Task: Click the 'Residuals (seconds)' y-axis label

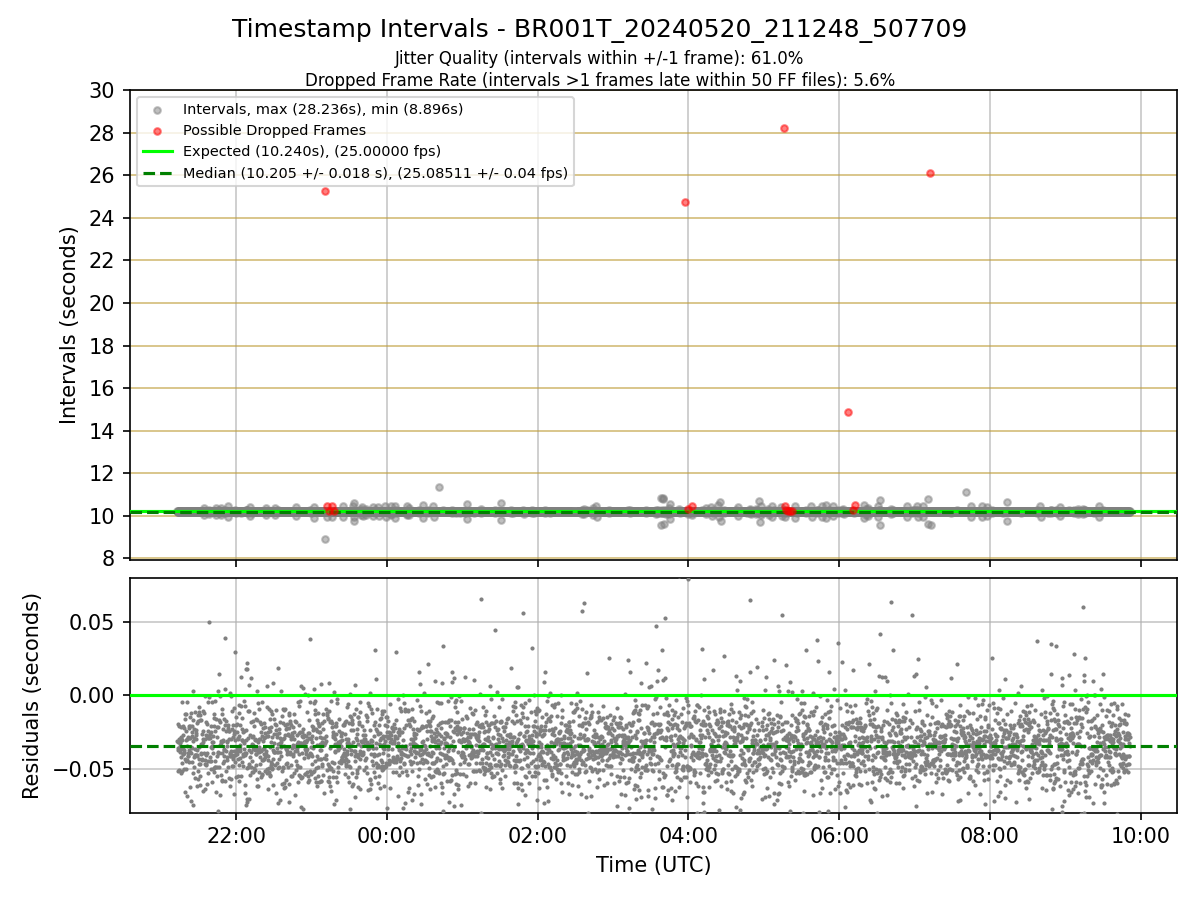Action: (x=32, y=696)
